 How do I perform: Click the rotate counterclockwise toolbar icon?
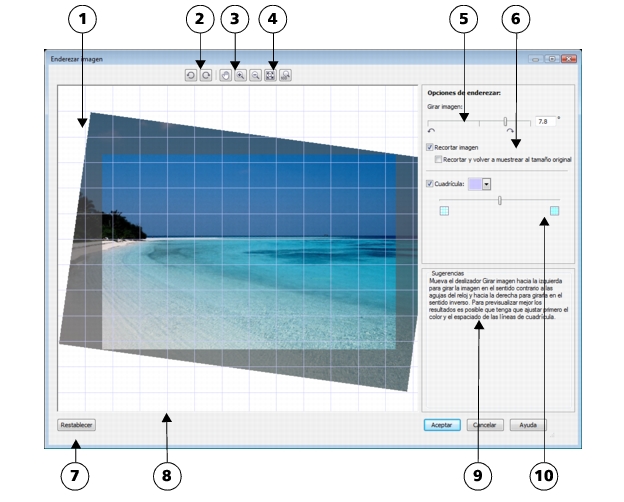point(190,75)
